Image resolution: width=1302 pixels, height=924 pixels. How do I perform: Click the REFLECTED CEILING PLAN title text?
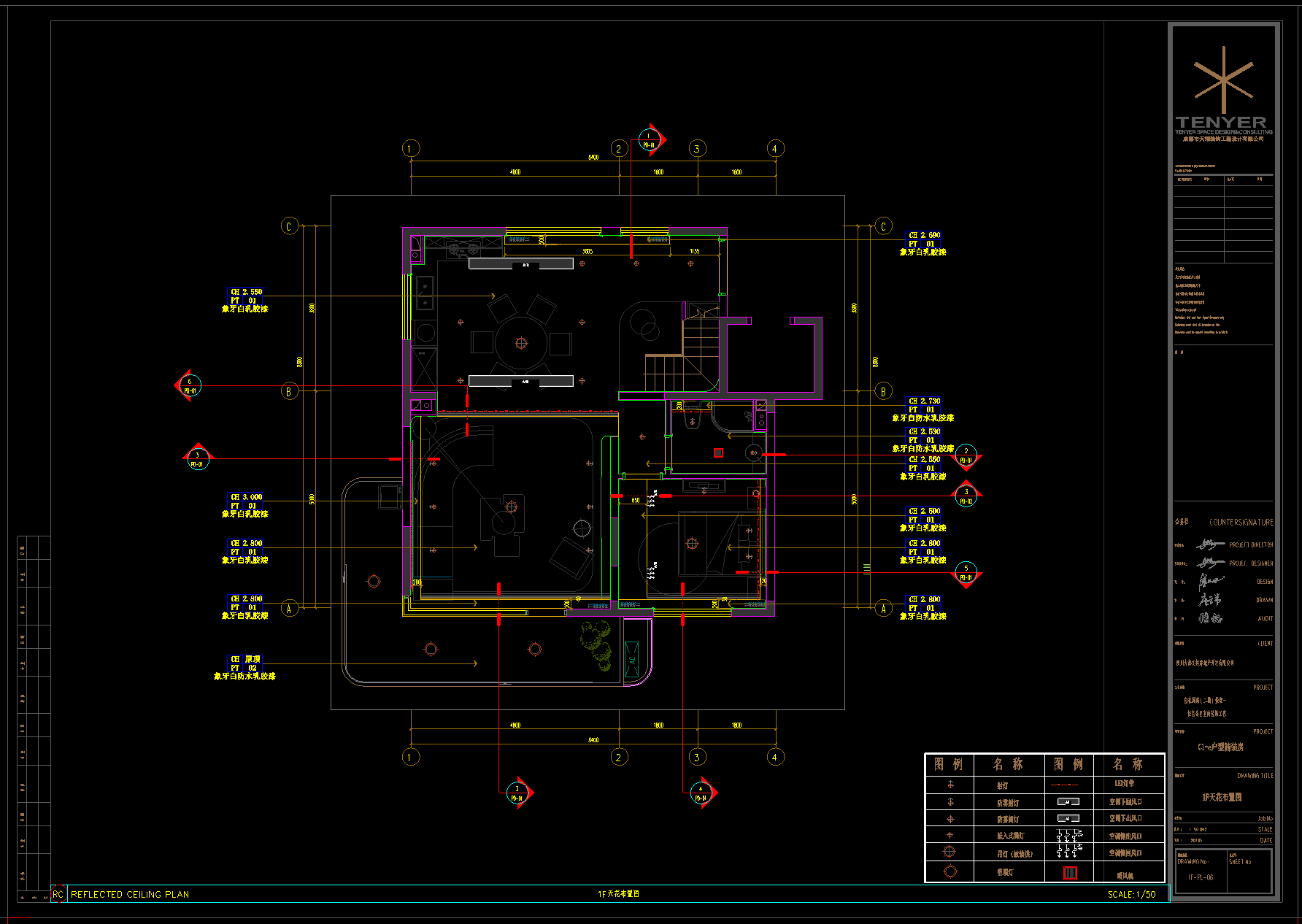(130, 894)
